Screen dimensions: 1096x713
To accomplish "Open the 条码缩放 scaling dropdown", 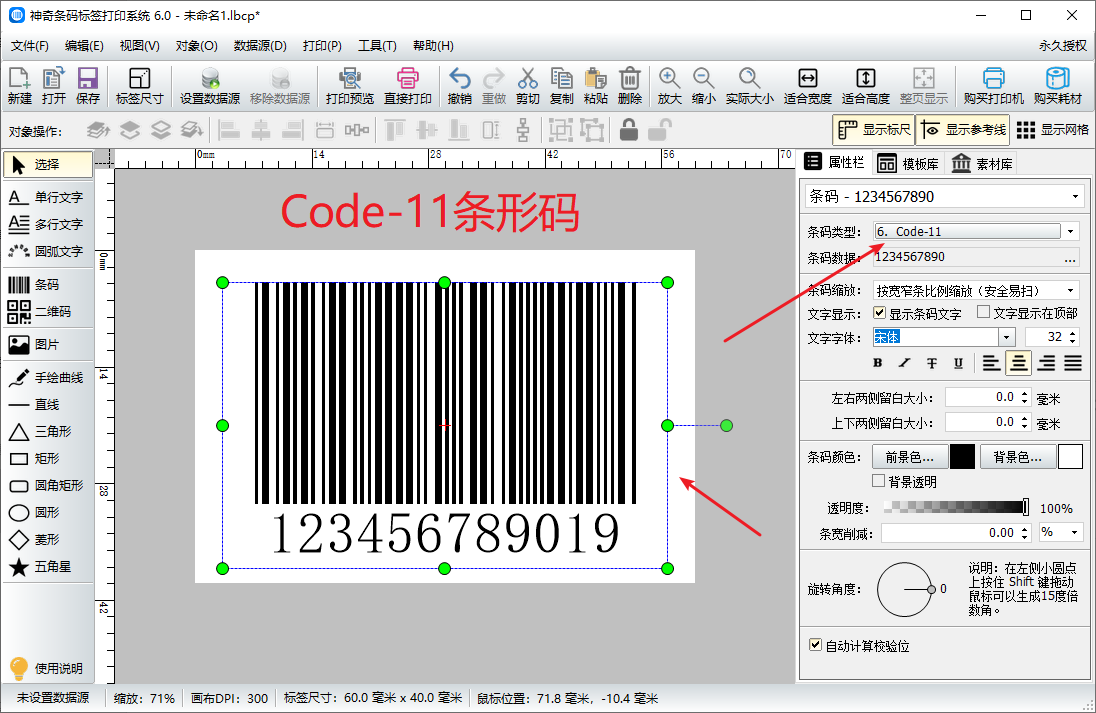I will pyautogui.click(x=1070, y=290).
